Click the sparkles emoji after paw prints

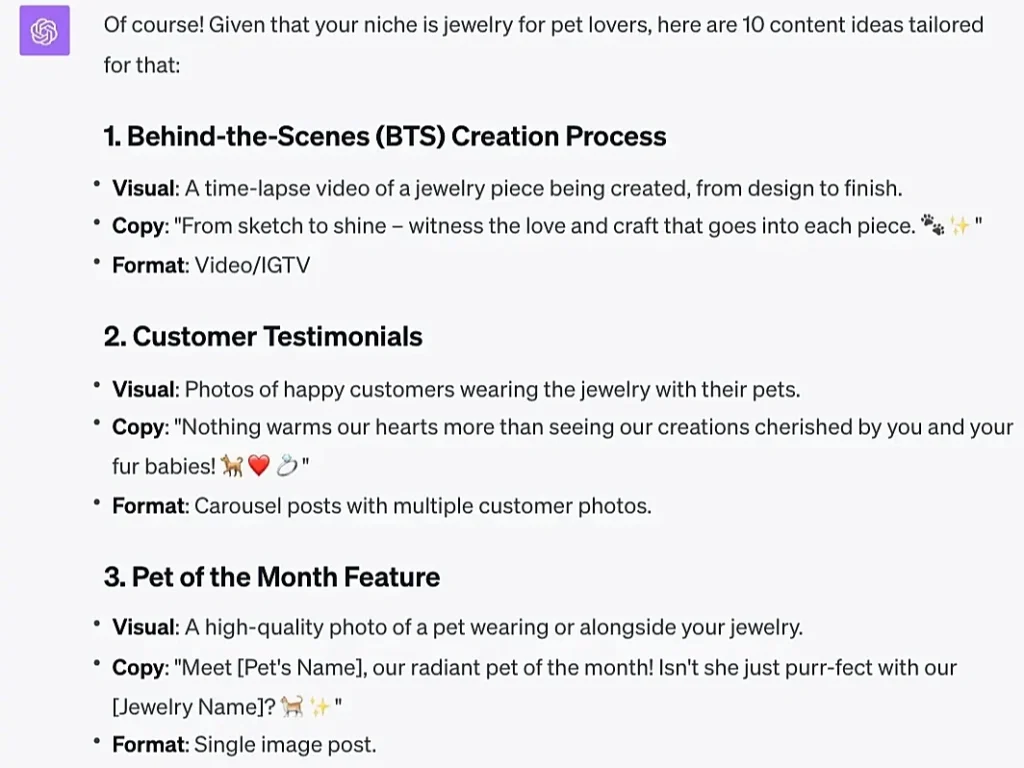[959, 226]
